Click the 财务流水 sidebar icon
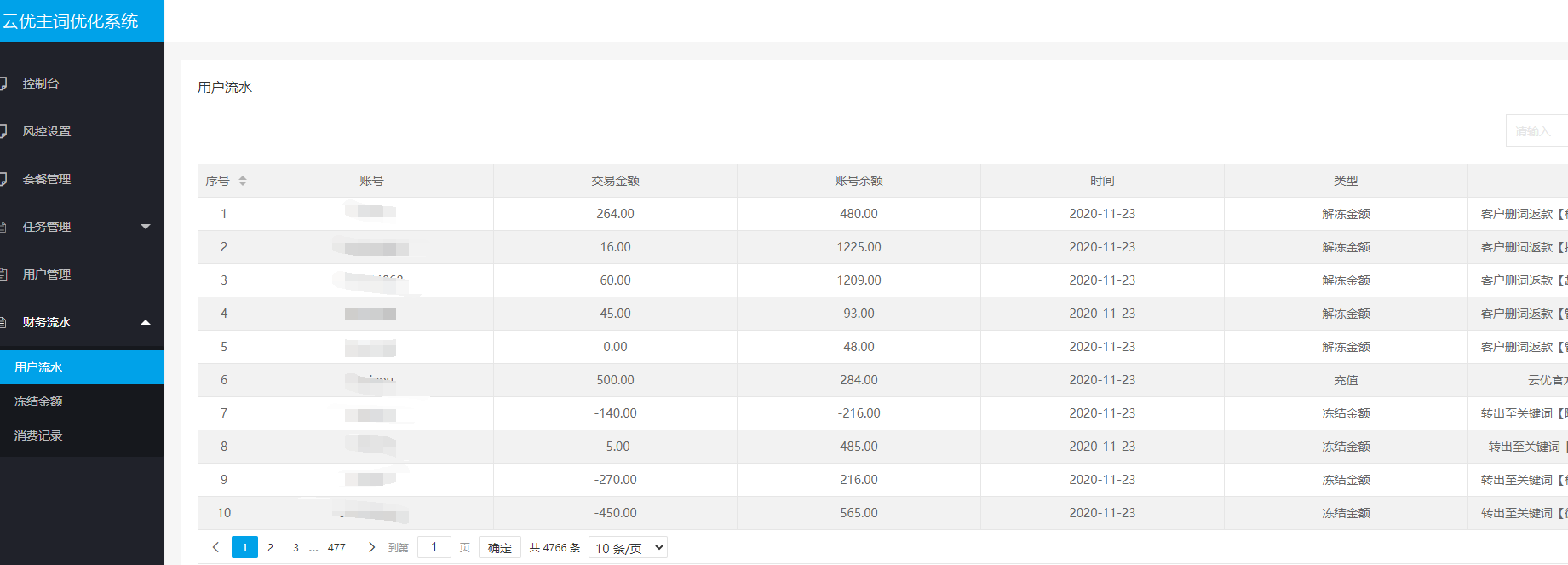Screen dimensions: 1568x565 pos(3,322)
